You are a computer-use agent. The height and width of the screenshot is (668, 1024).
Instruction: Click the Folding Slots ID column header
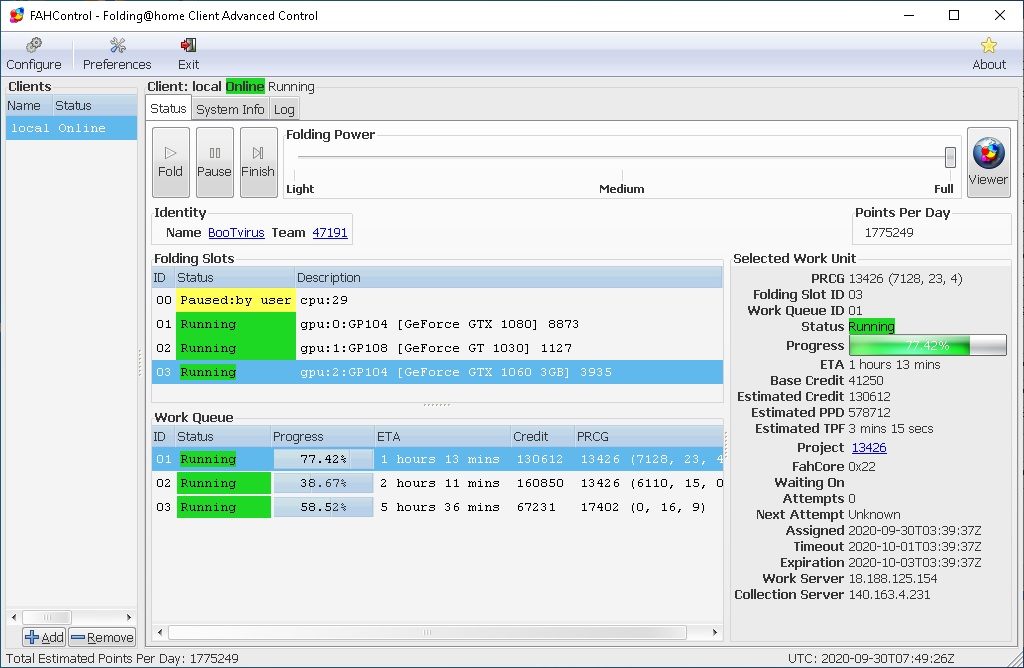(x=163, y=278)
